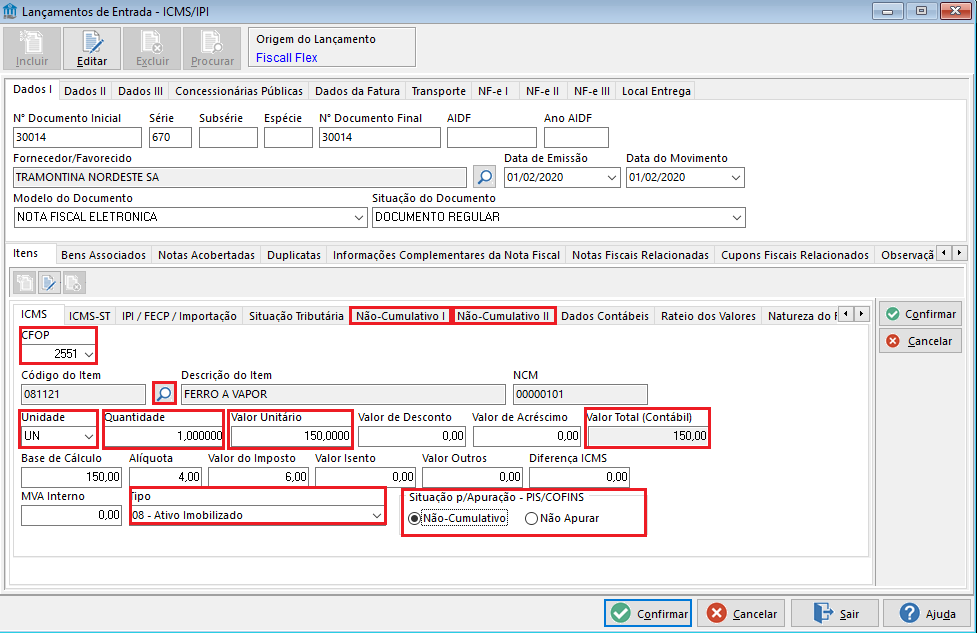977x633 pixels.
Task: Click the Sair button
Action: click(x=835, y=614)
